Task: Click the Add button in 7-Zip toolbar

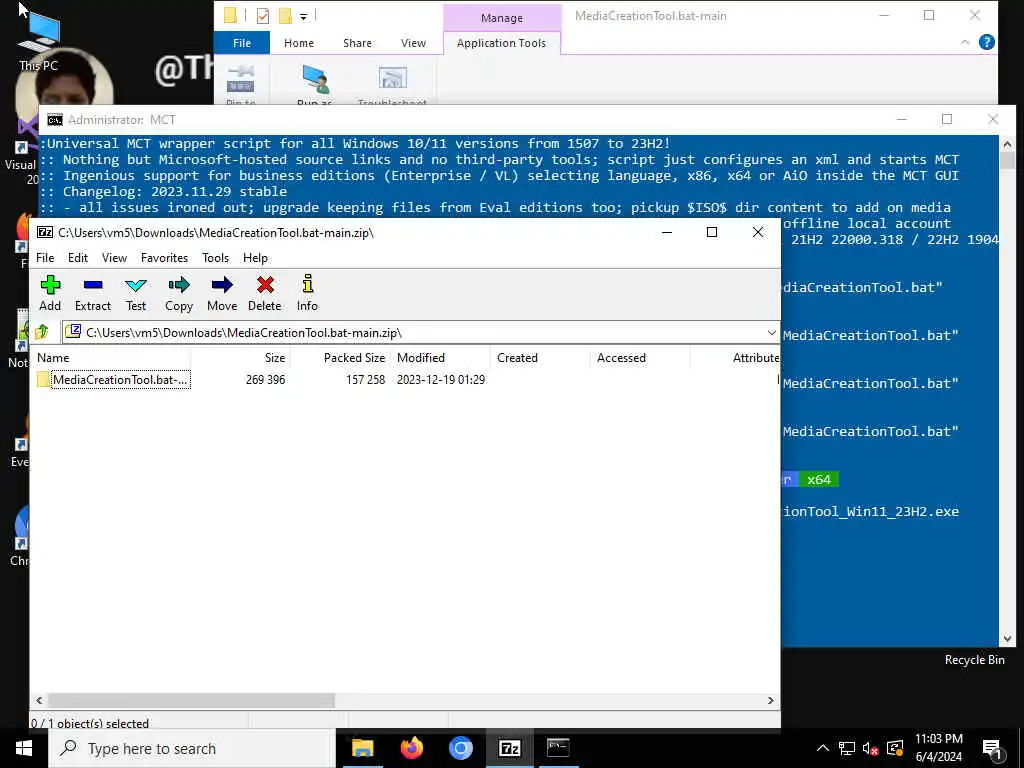Action: coord(50,293)
